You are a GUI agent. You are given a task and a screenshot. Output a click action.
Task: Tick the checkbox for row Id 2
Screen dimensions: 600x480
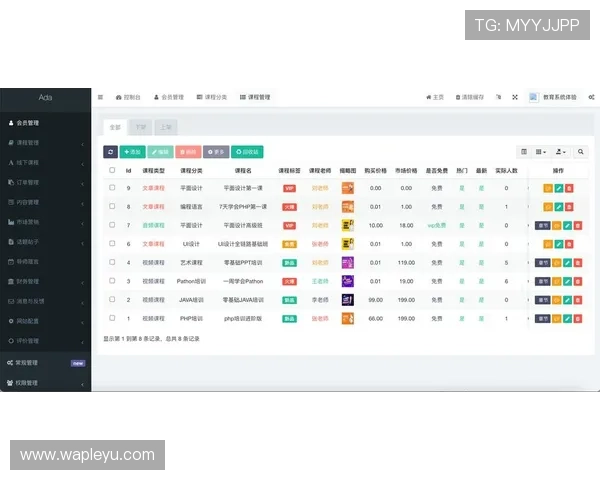tap(112, 299)
